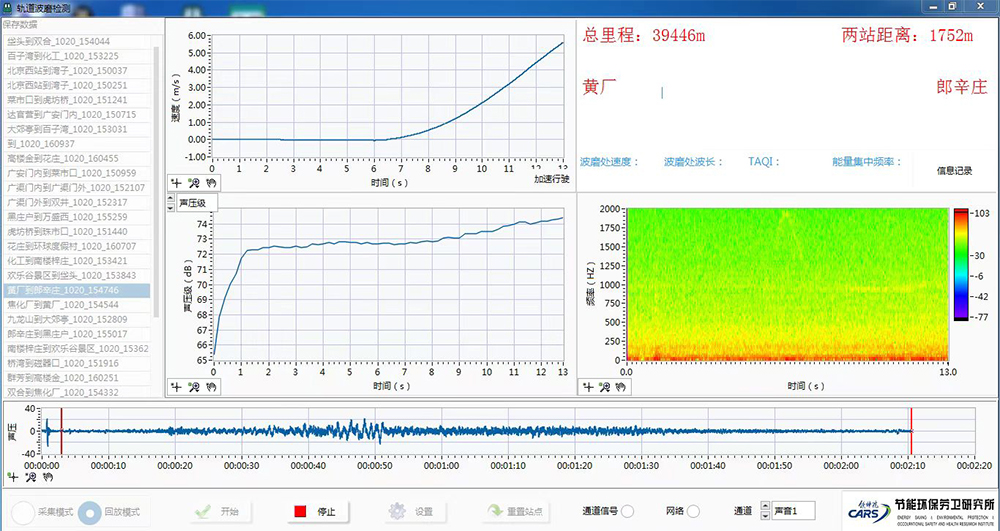
Task: Select 百子湾到化工_1020_153225 record
Action: 76,56
